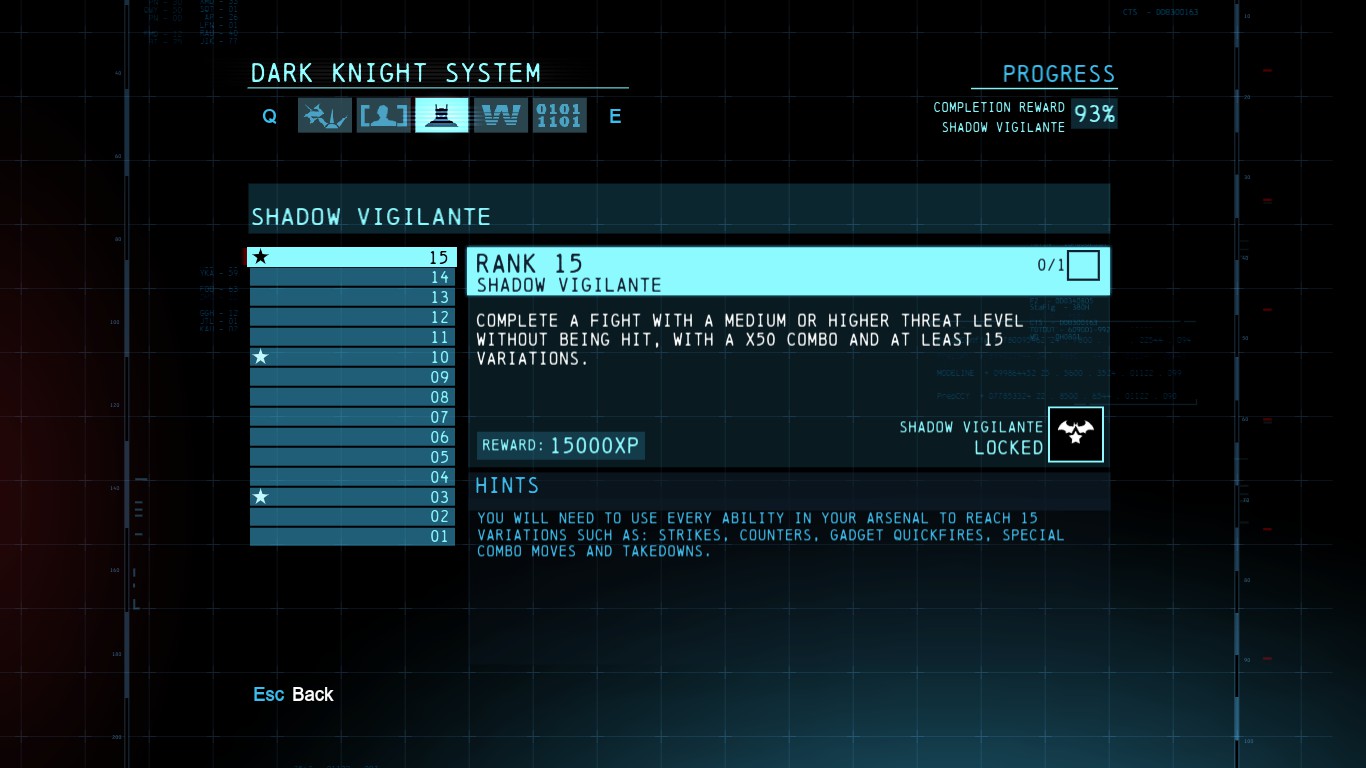Click the 93% completion progress value

click(x=1094, y=115)
